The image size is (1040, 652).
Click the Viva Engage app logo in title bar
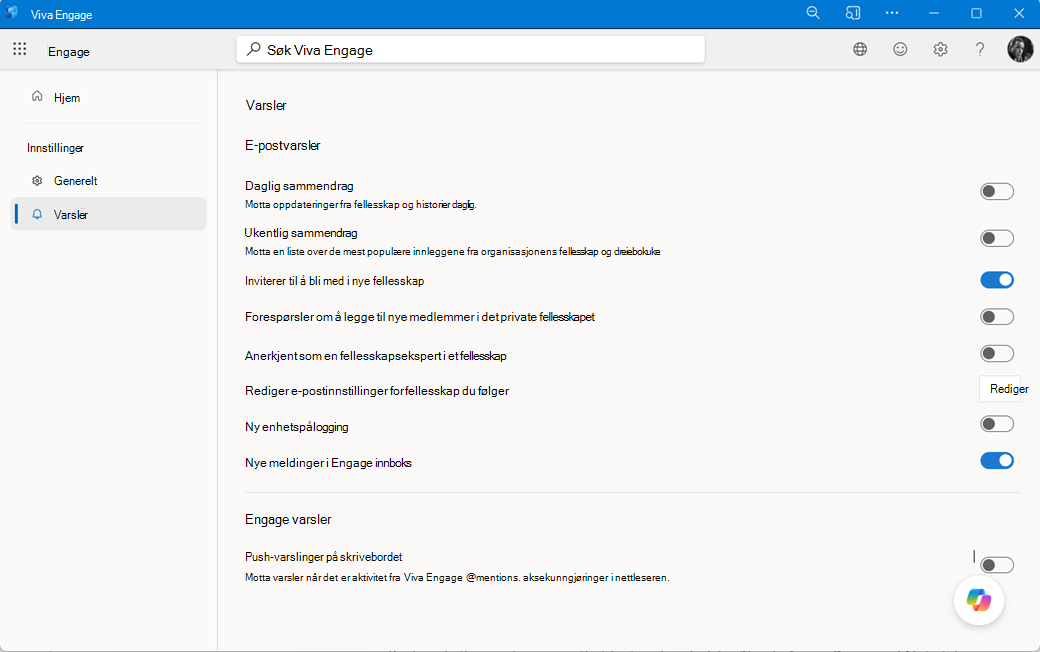click(11, 13)
